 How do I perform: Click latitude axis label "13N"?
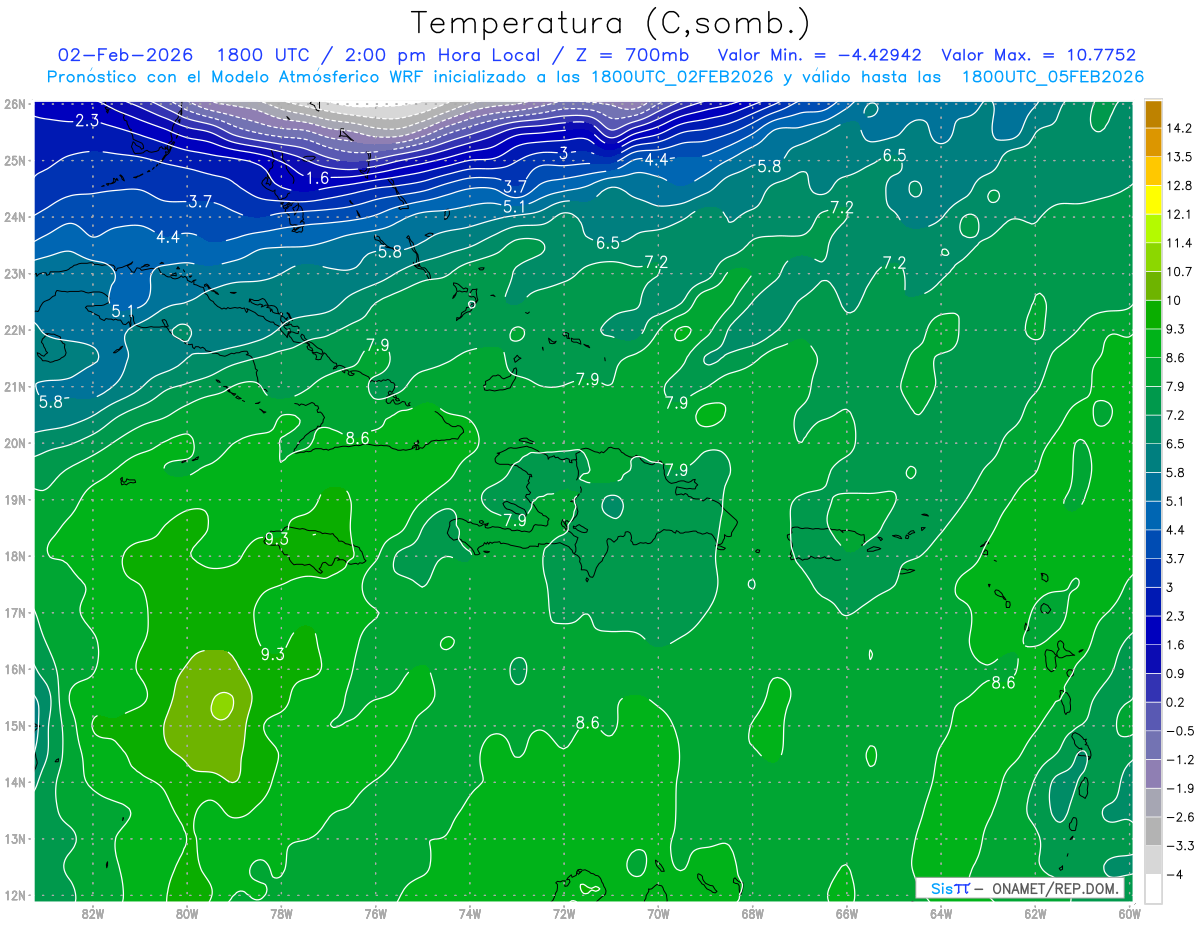(x=14, y=838)
